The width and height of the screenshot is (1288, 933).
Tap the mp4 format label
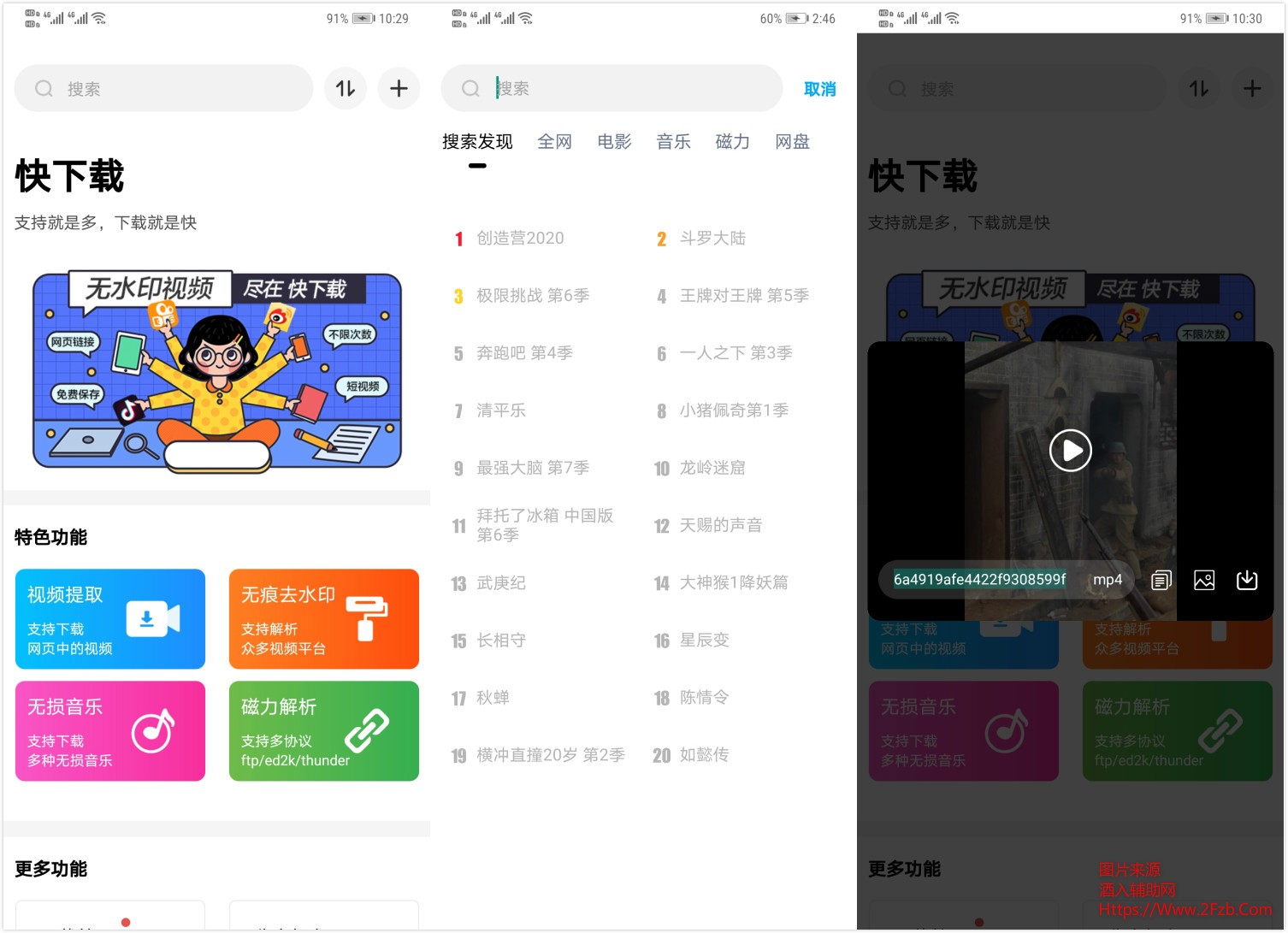(x=1108, y=580)
